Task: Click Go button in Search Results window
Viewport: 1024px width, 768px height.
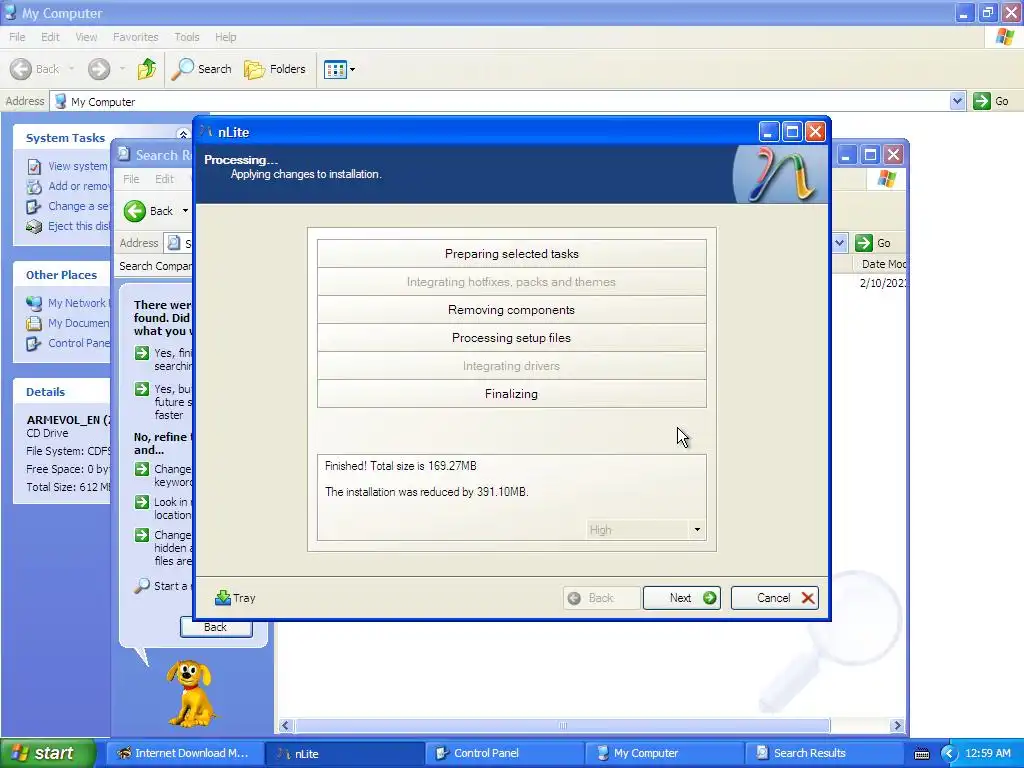Action: (873, 243)
